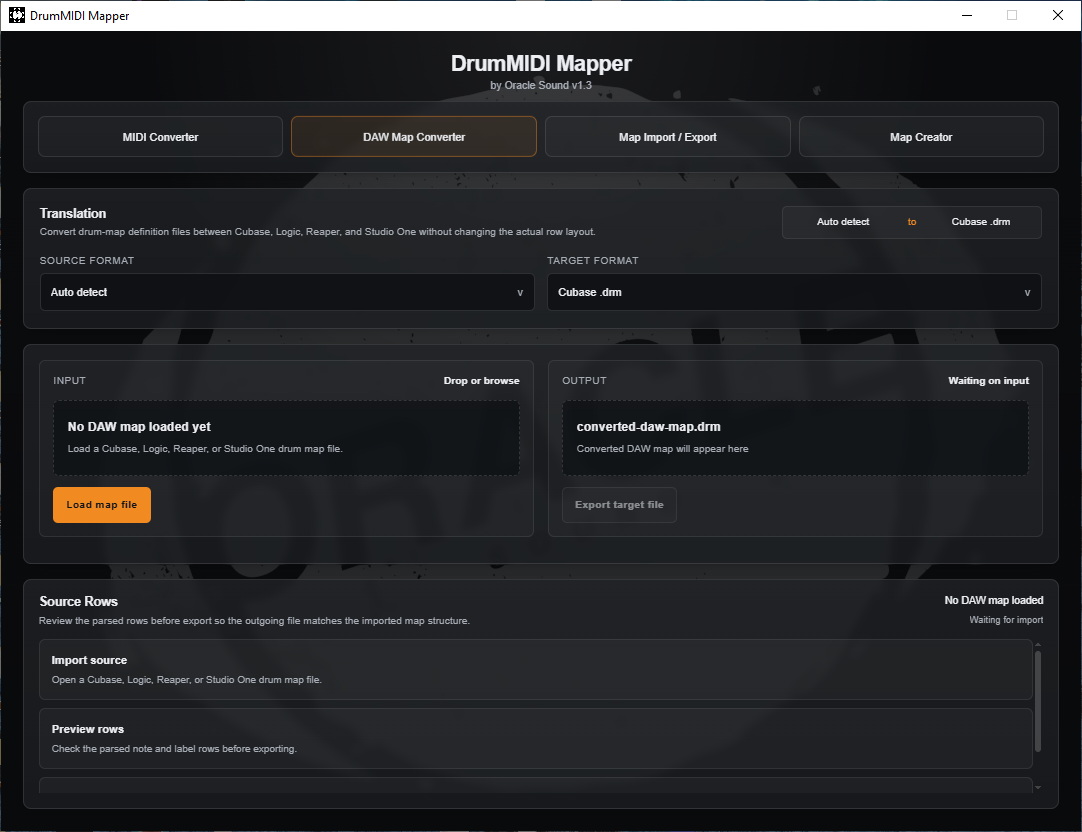Click the Export target file button
The height and width of the screenshot is (832, 1082).
pyautogui.click(x=619, y=505)
